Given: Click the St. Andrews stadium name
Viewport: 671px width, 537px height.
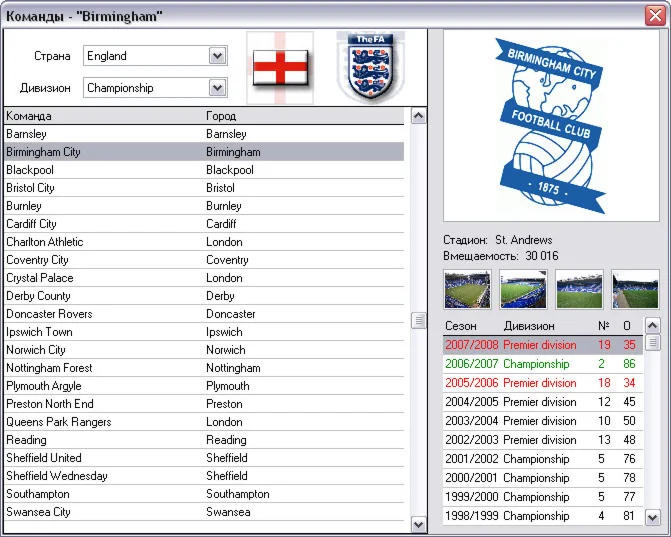Looking at the screenshot, I should point(523,240).
